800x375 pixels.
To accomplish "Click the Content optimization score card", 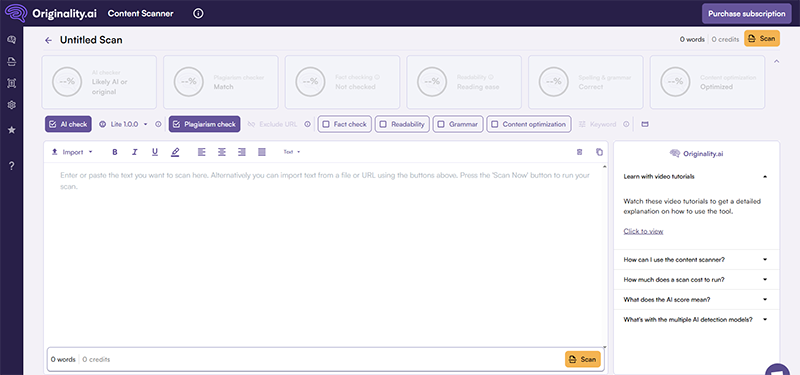I will tap(707, 82).
